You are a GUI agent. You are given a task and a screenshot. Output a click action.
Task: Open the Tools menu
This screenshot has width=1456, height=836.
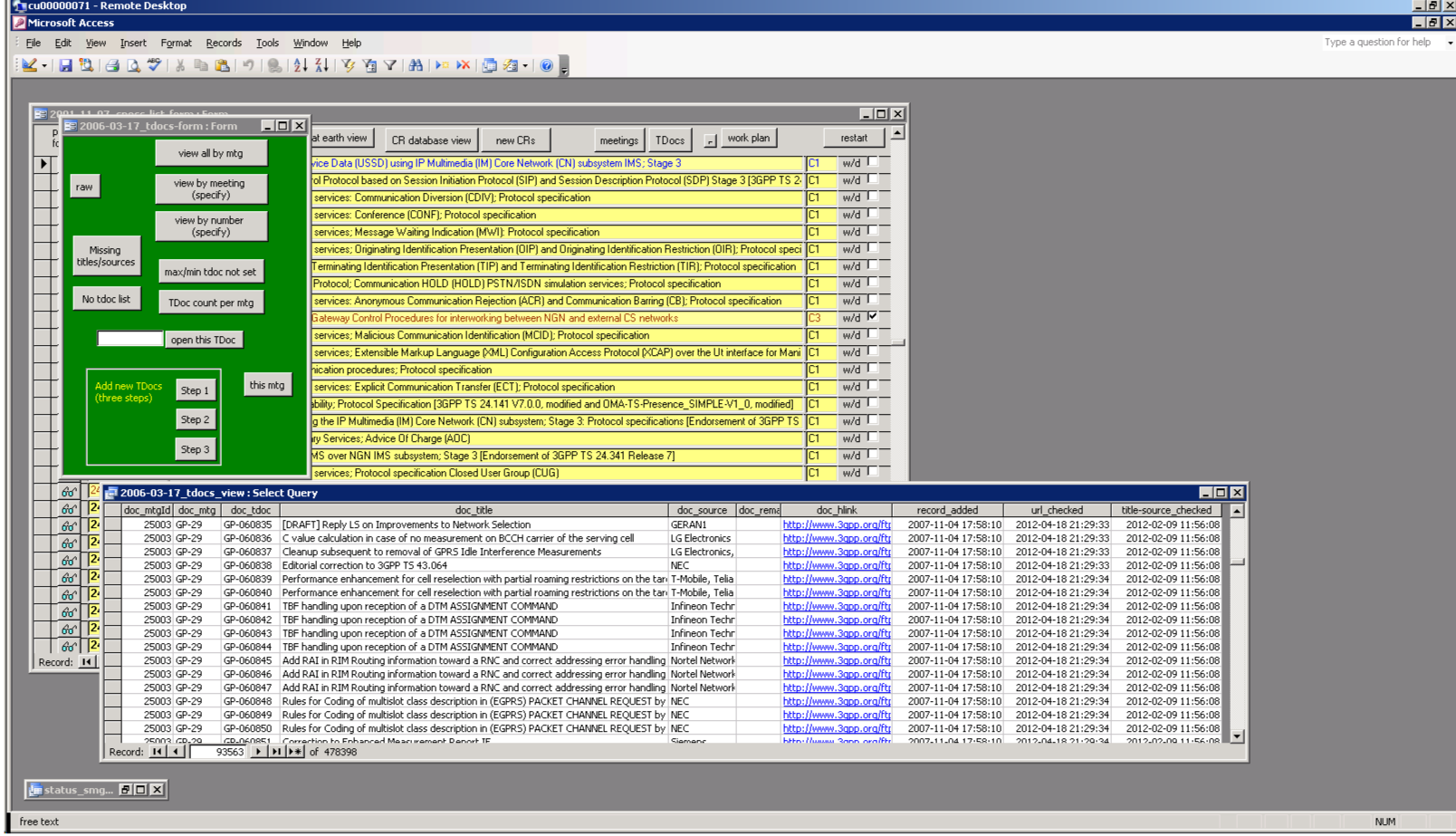pos(267,43)
